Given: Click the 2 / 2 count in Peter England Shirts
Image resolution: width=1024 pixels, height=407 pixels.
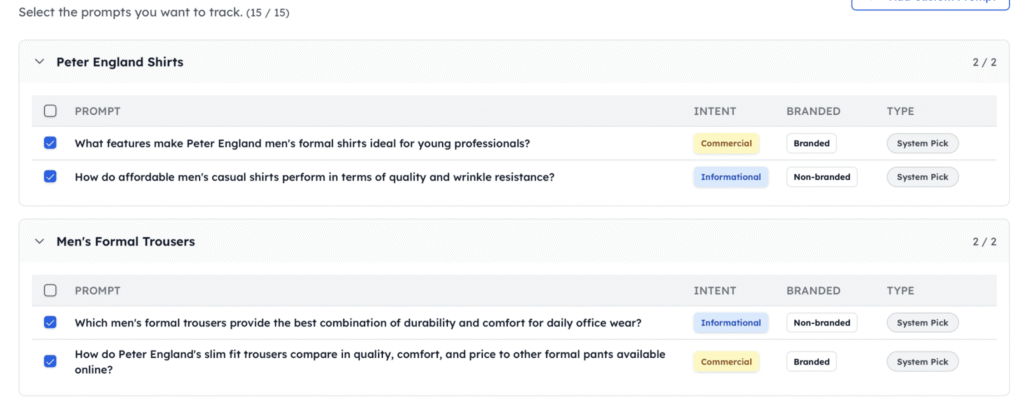Looking at the screenshot, I should pyautogui.click(x=984, y=62).
